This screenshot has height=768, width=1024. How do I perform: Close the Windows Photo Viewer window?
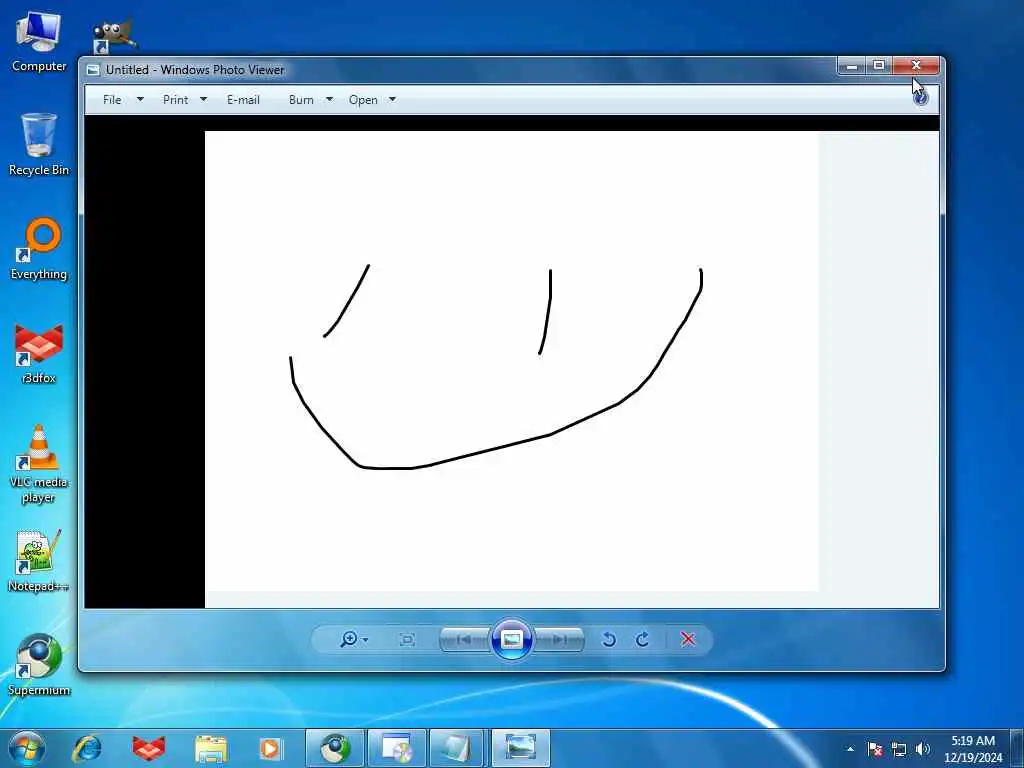click(916, 65)
